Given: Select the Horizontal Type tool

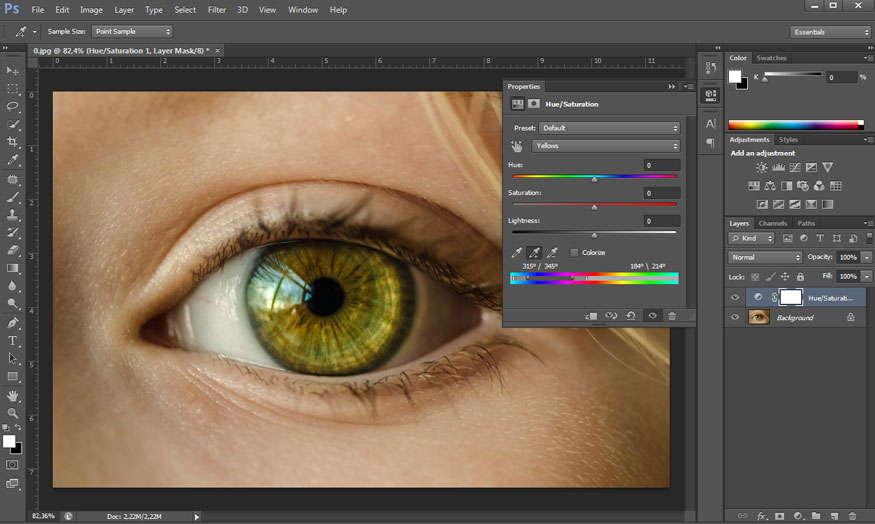Looking at the screenshot, I should pyautogui.click(x=13, y=341).
